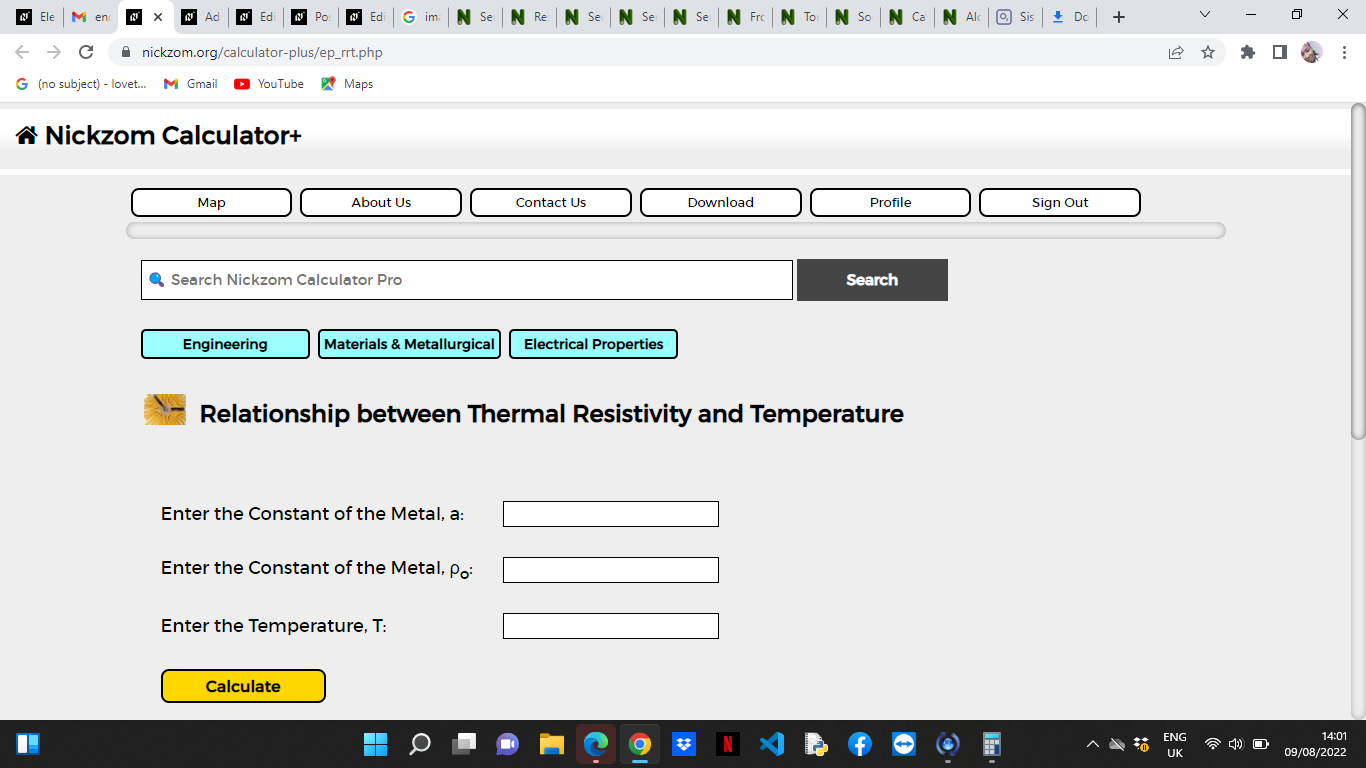Open the Chrome extensions puzzle icon

[1247, 52]
